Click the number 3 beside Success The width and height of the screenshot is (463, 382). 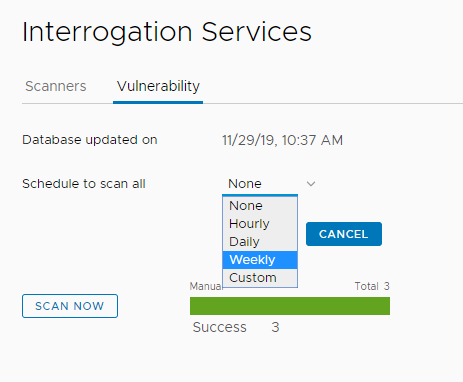tap(275, 327)
